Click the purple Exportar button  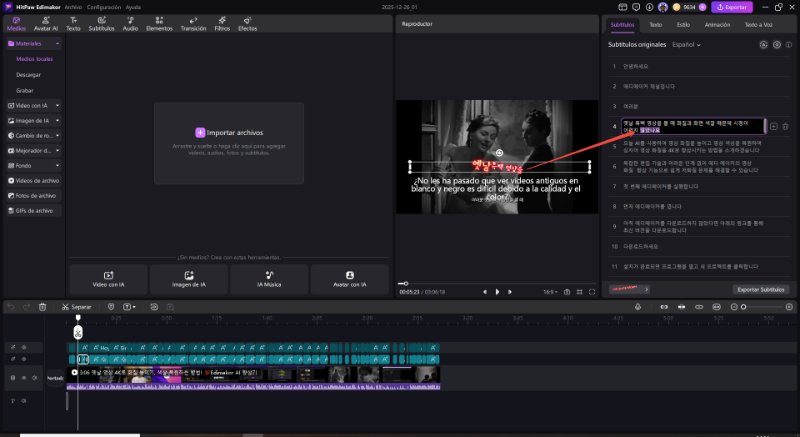(x=732, y=7)
